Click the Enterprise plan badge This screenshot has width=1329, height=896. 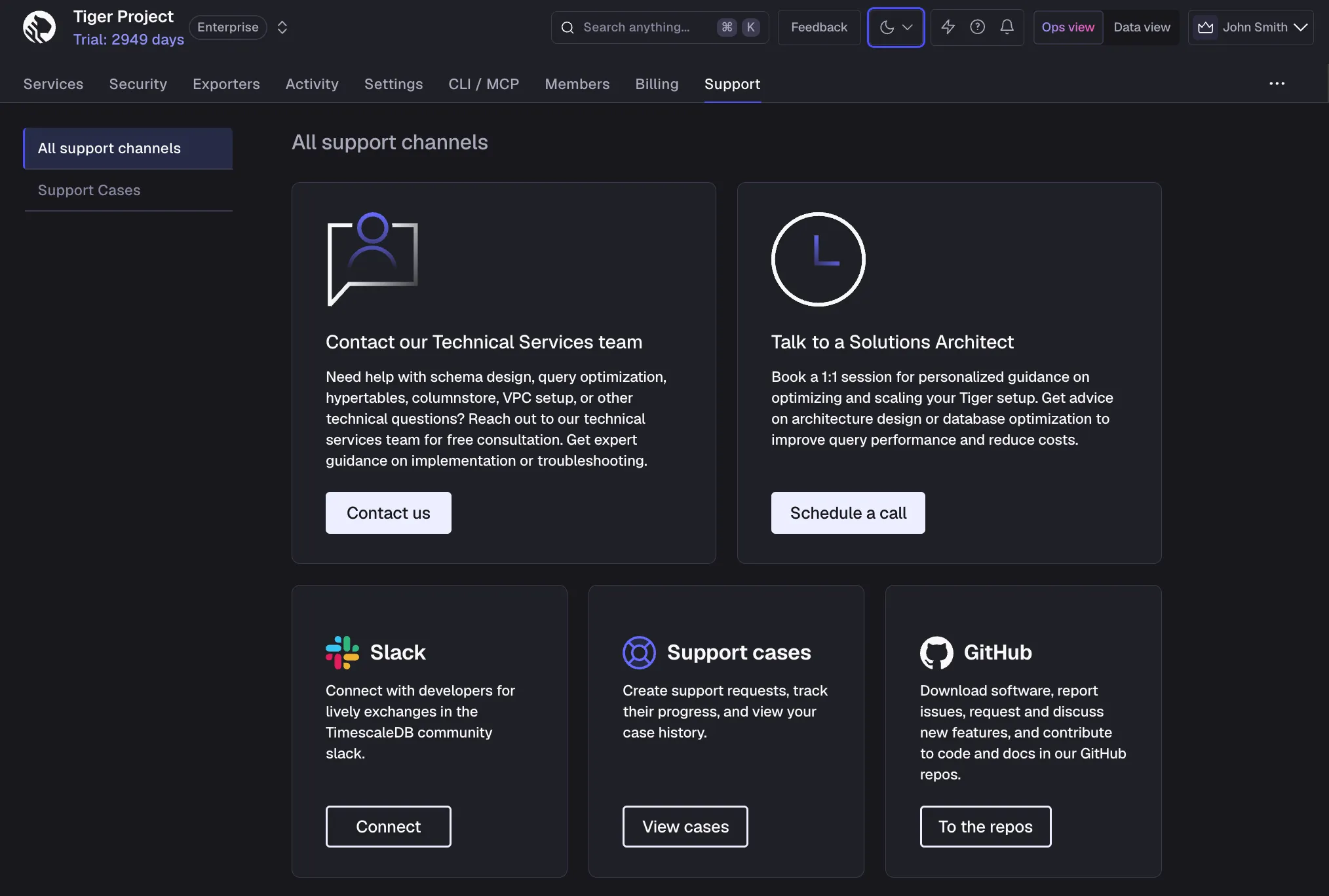click(x=228, y=28)
